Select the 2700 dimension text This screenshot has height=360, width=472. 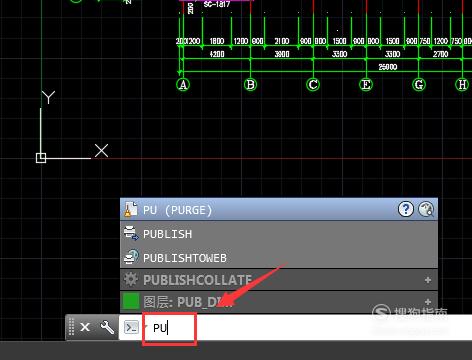440,54
